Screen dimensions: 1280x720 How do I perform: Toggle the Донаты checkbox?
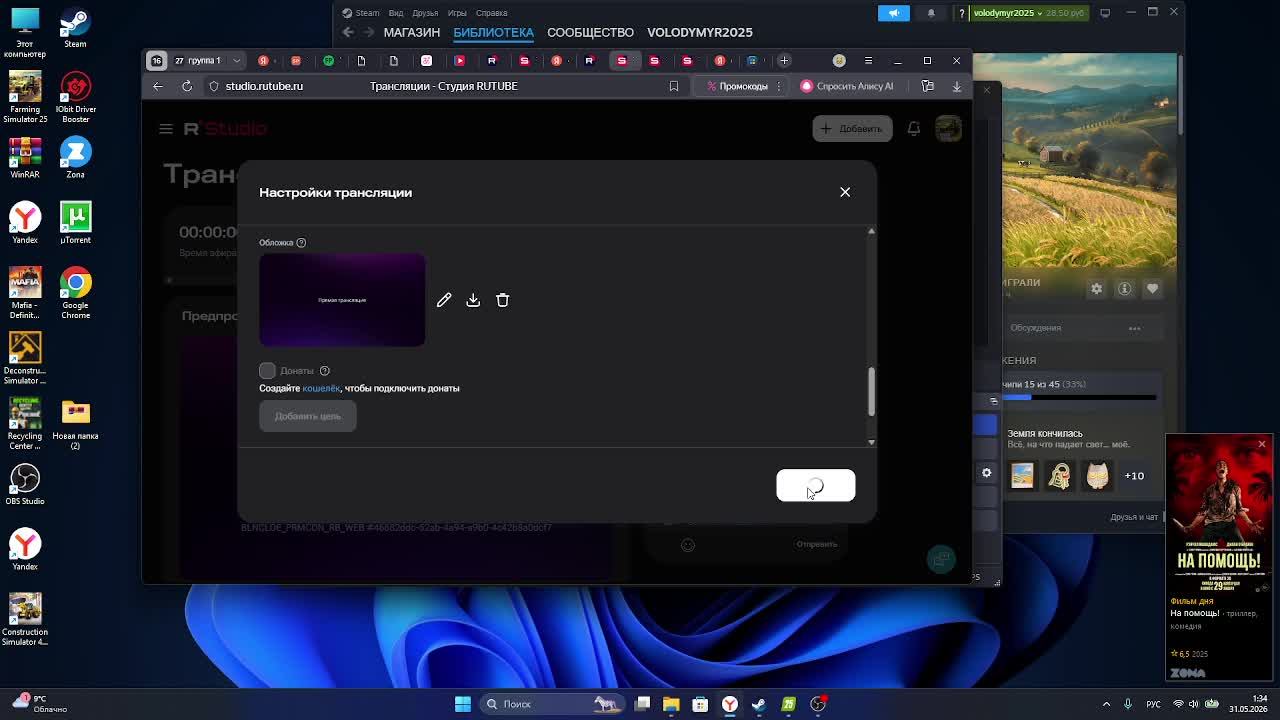(x=267, y=371)
